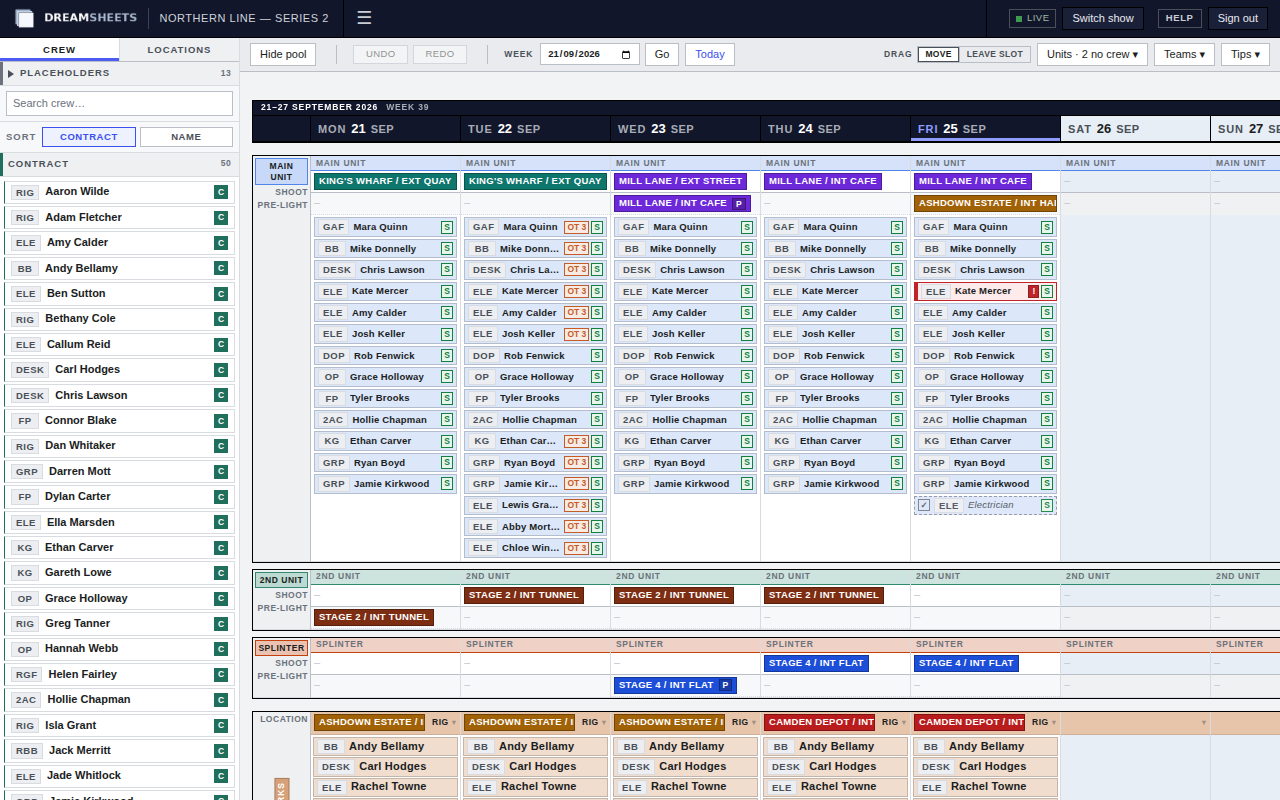Open the Teams dropdown
This screenshot has height=800, width=1280.
1184,54
